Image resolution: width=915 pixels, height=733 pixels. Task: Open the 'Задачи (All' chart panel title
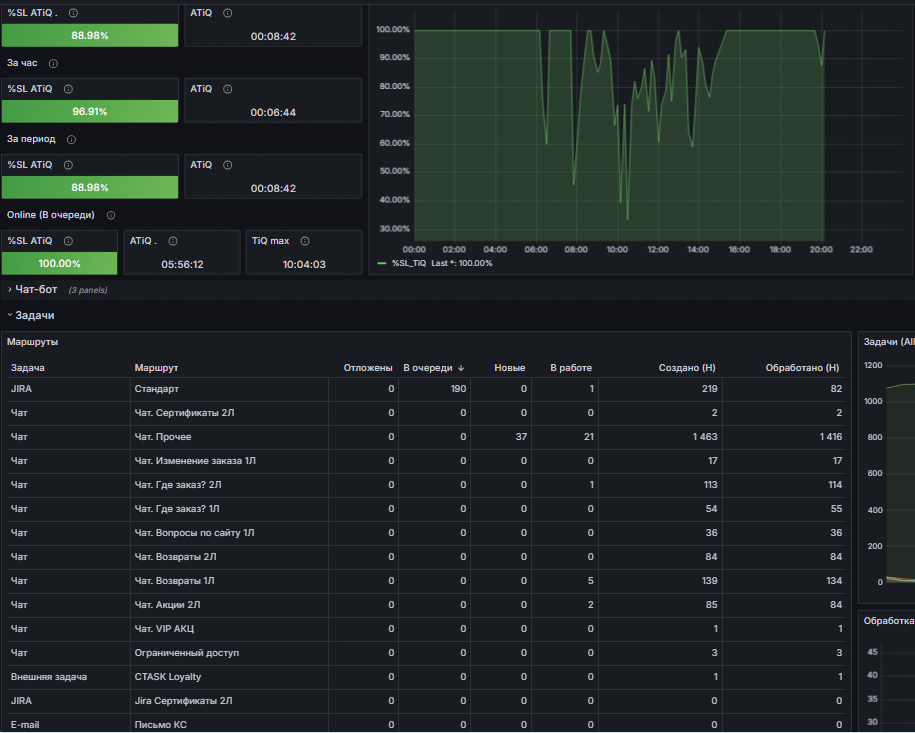[x=889, y=342]
